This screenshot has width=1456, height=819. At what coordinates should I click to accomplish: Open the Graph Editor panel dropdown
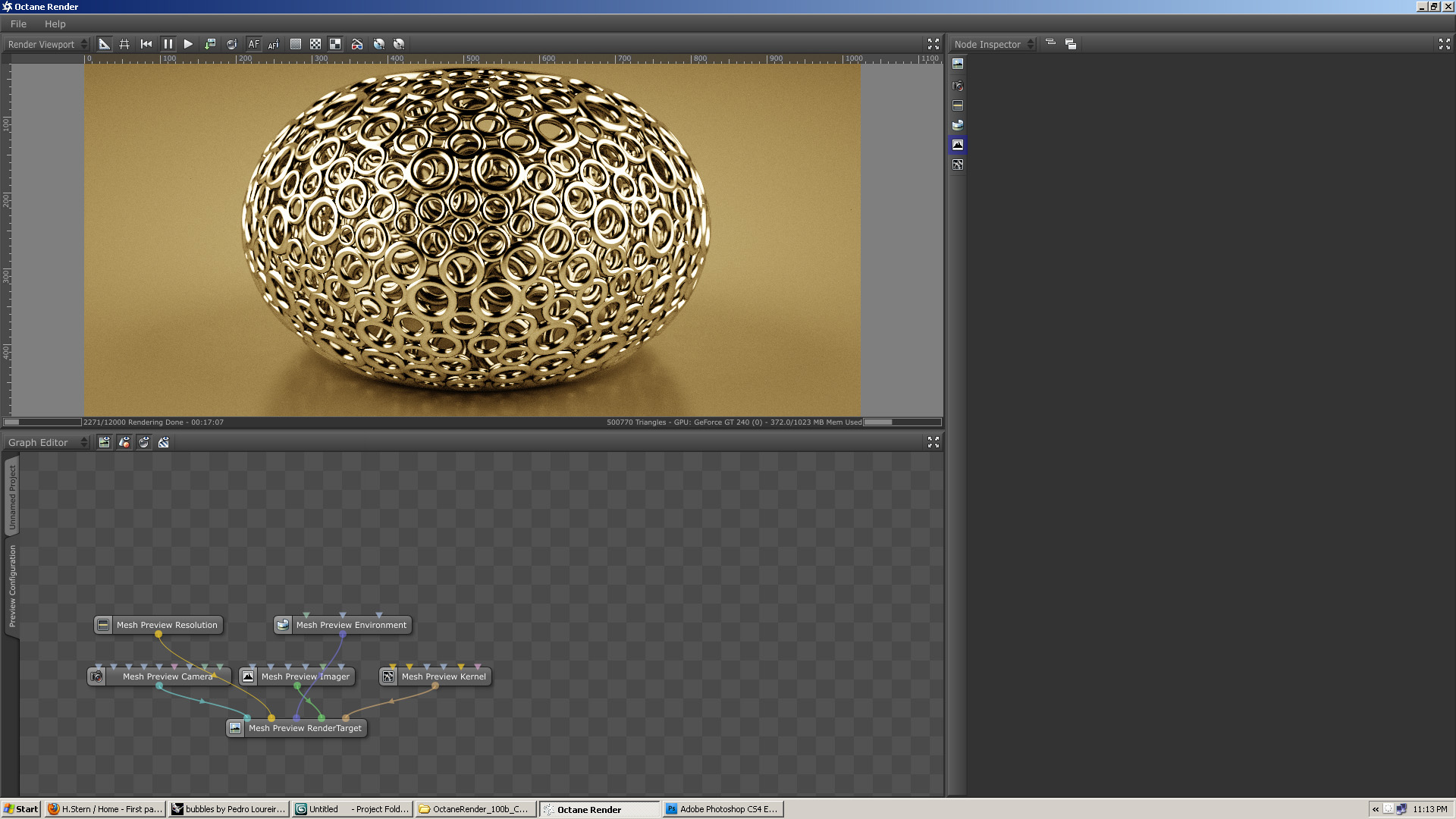(47, 442)
